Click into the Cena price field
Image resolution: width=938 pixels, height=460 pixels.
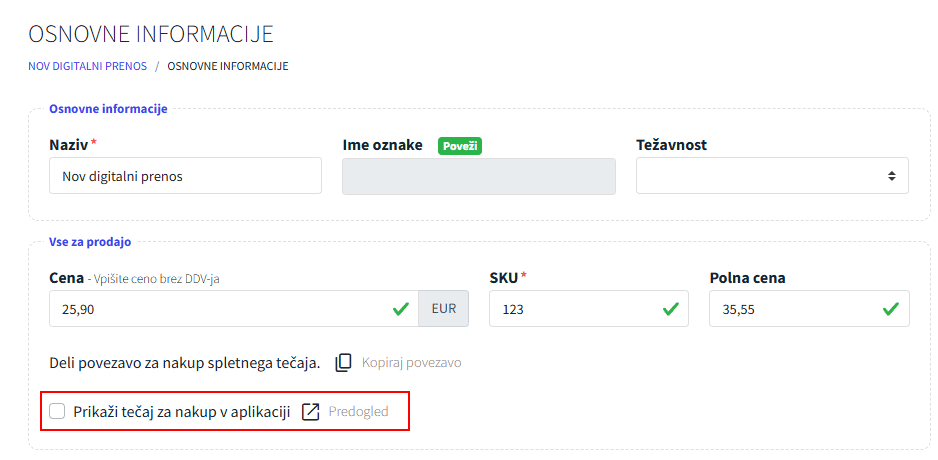pyautogui.click(x=220, y=309)
